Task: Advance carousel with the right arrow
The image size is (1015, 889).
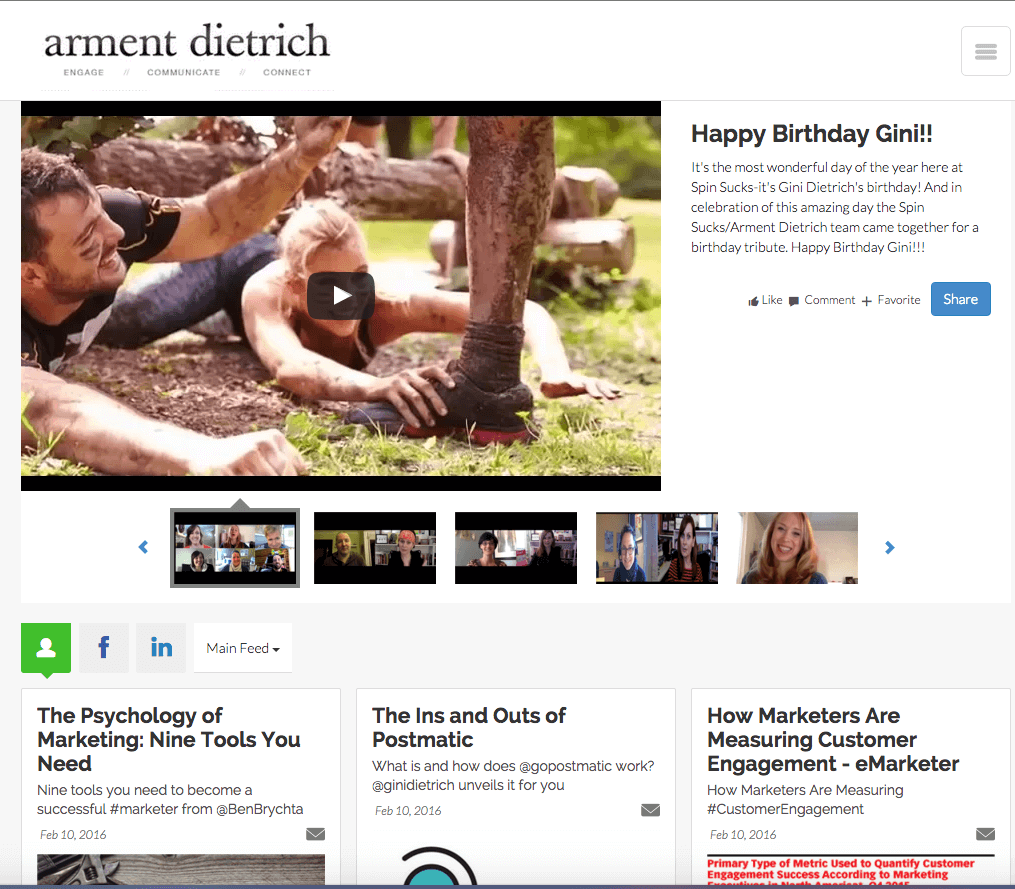Action: 889,547
